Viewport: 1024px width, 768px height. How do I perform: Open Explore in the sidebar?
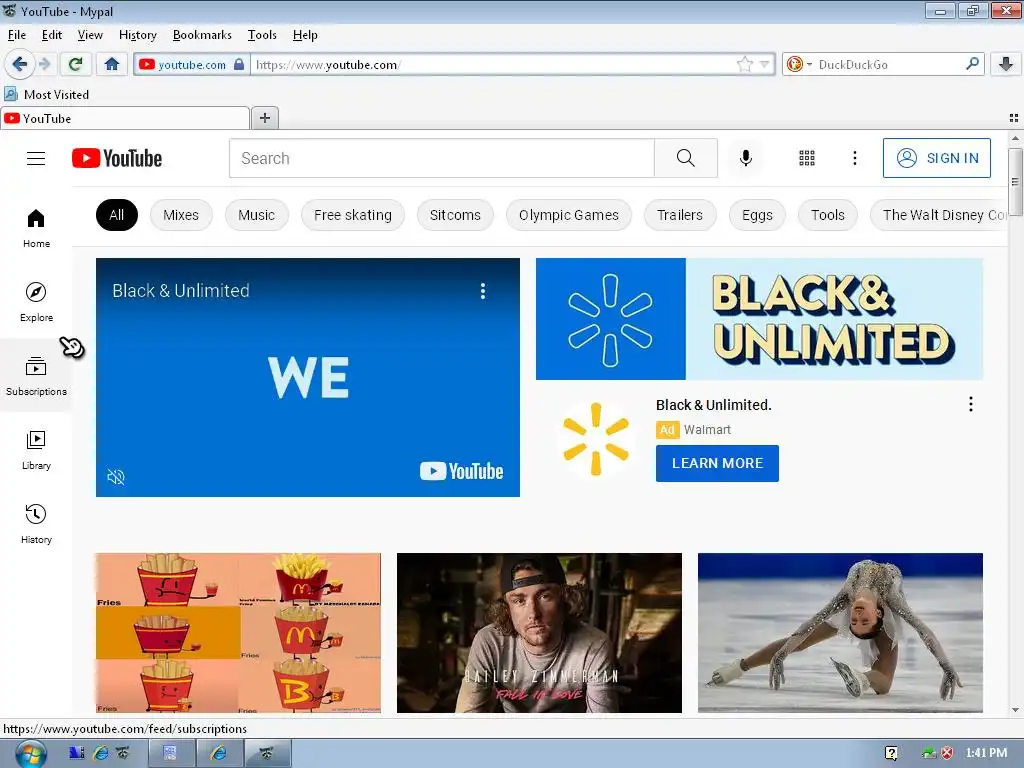[37, 302]
